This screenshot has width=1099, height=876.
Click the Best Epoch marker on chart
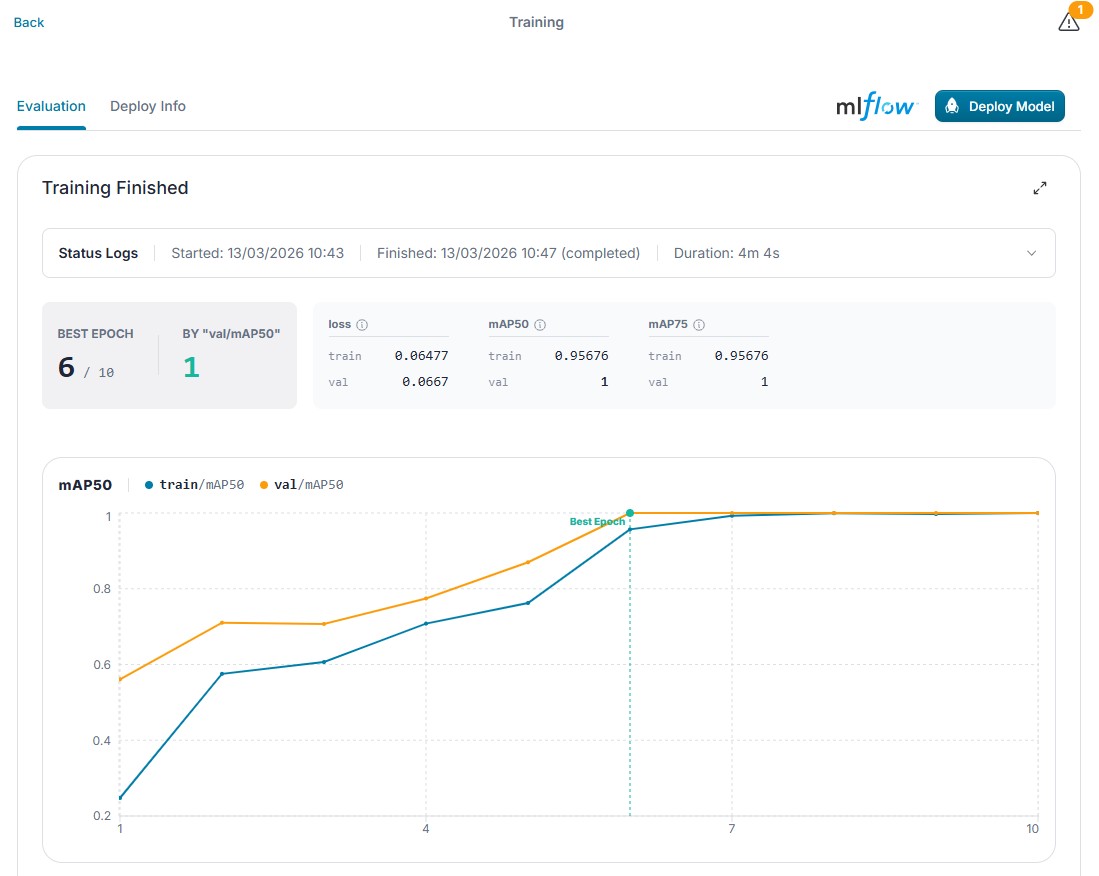629,513
